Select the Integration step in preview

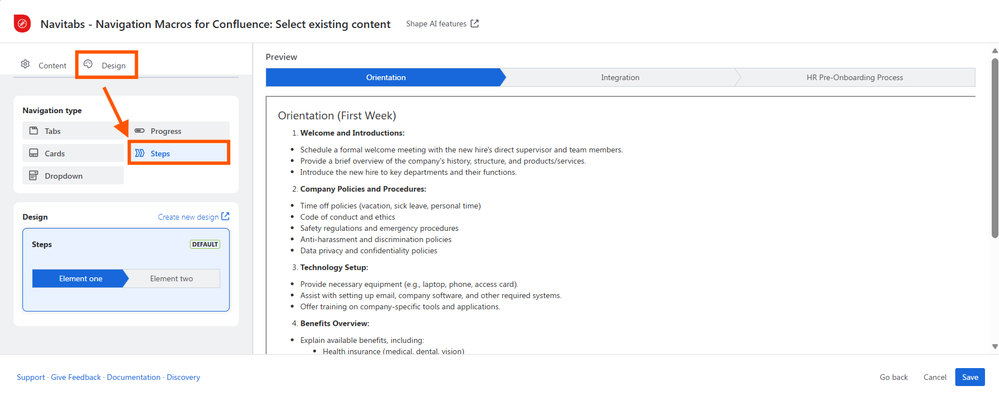tap(620, 78)
